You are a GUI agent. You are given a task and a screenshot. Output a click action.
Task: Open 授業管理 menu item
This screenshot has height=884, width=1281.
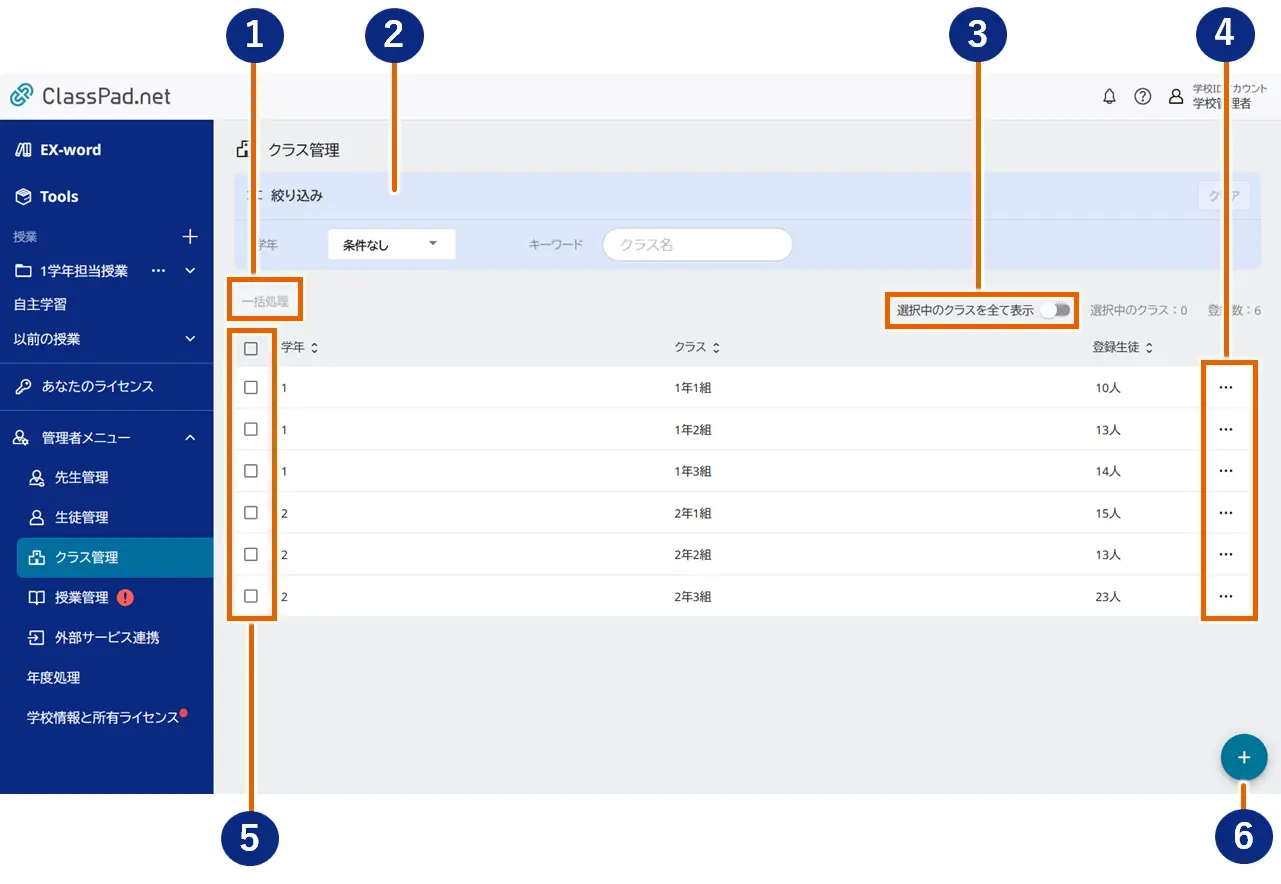81,598
